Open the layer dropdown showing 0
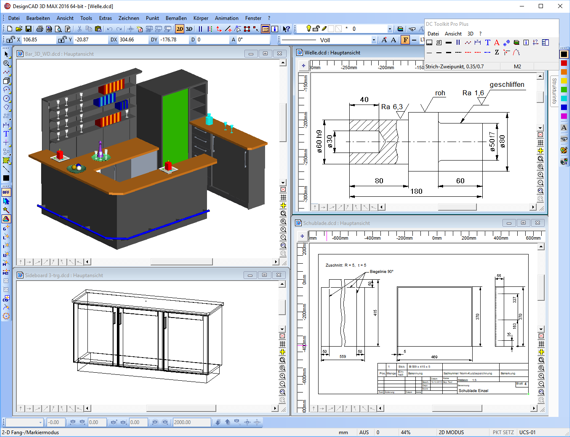 pos(390,29)
